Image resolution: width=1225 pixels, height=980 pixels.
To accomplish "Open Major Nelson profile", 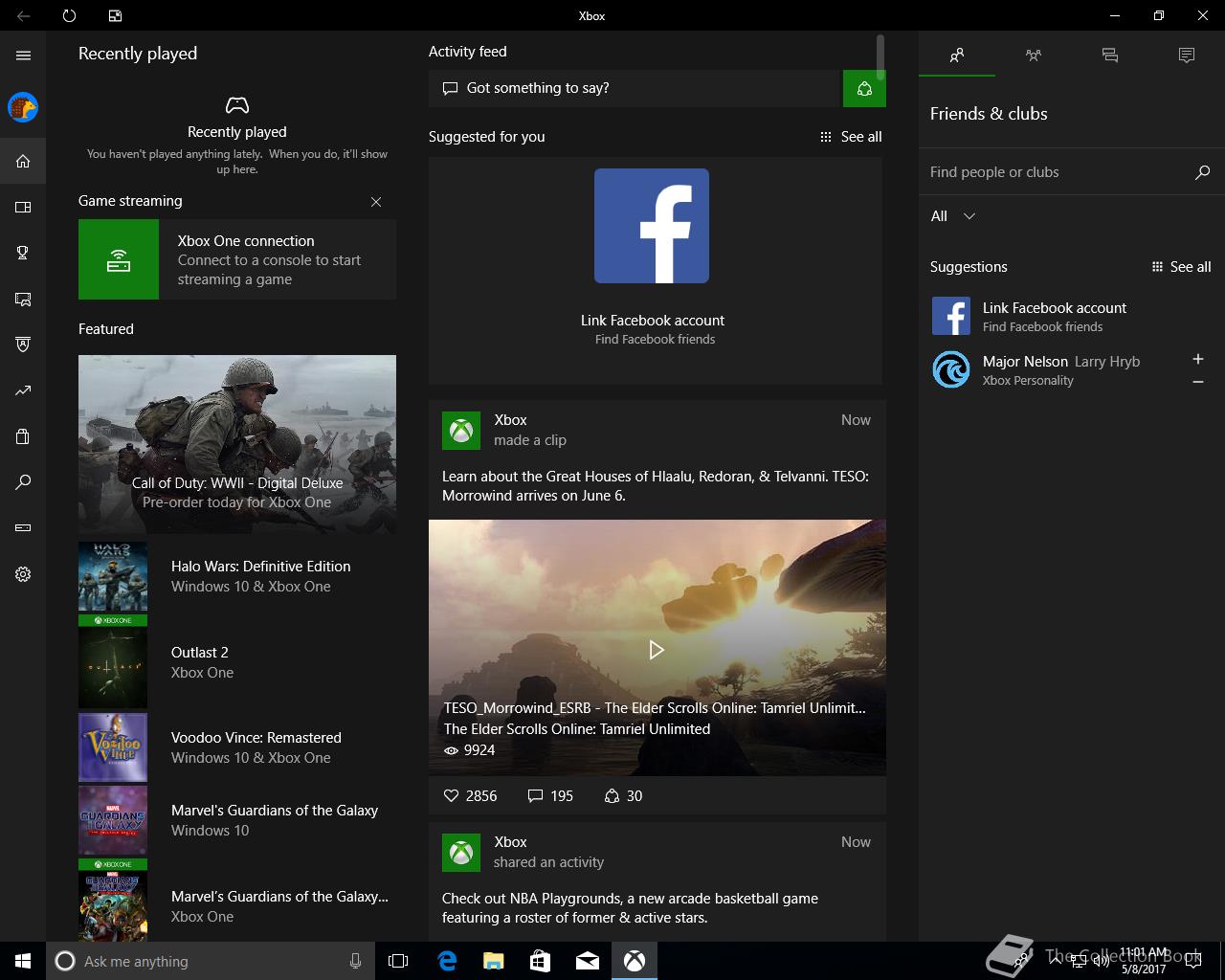I will 1053,369.
